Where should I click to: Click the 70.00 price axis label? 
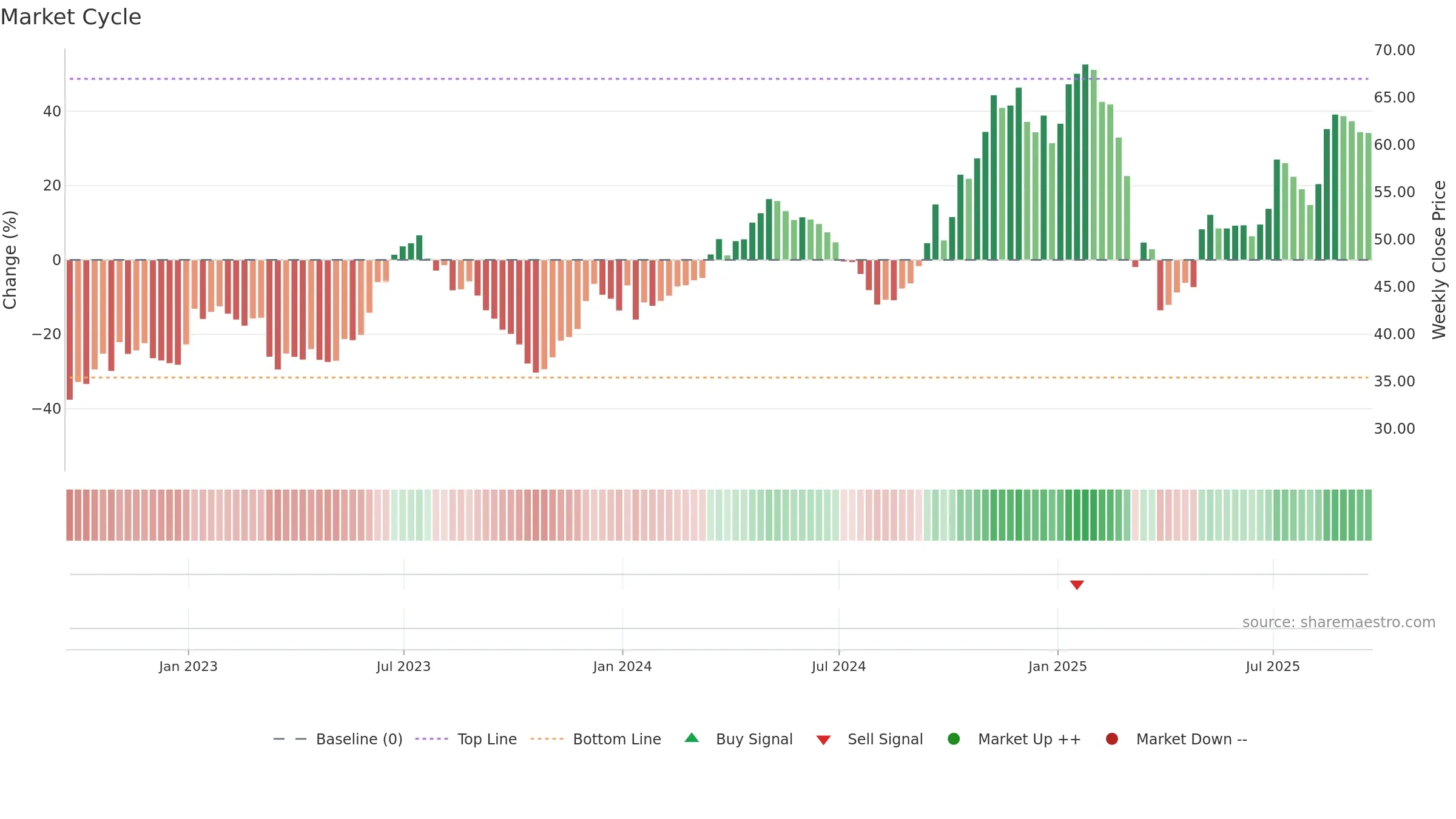[1394, 50]
